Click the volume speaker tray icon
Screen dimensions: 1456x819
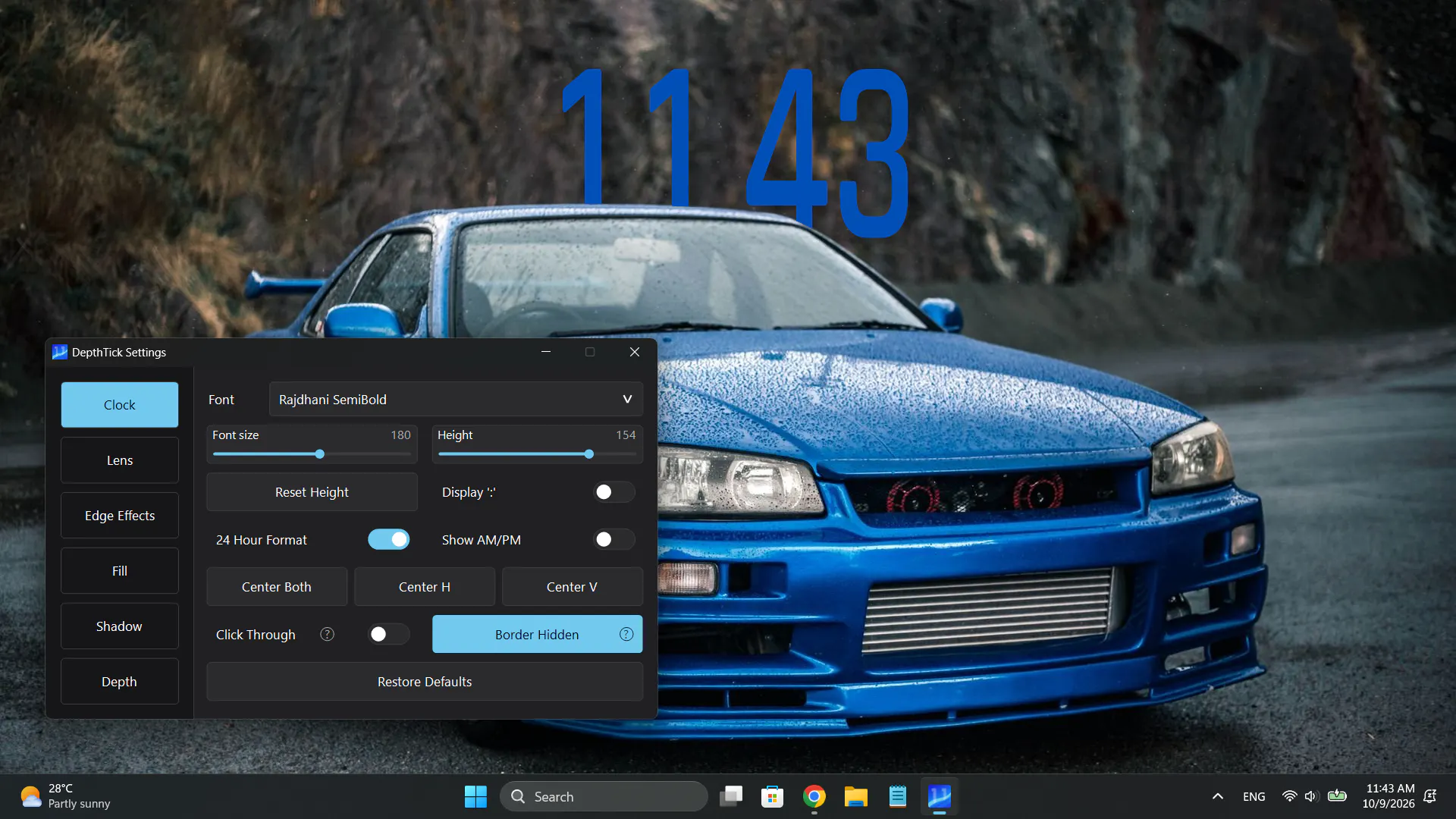[1311, 796]
